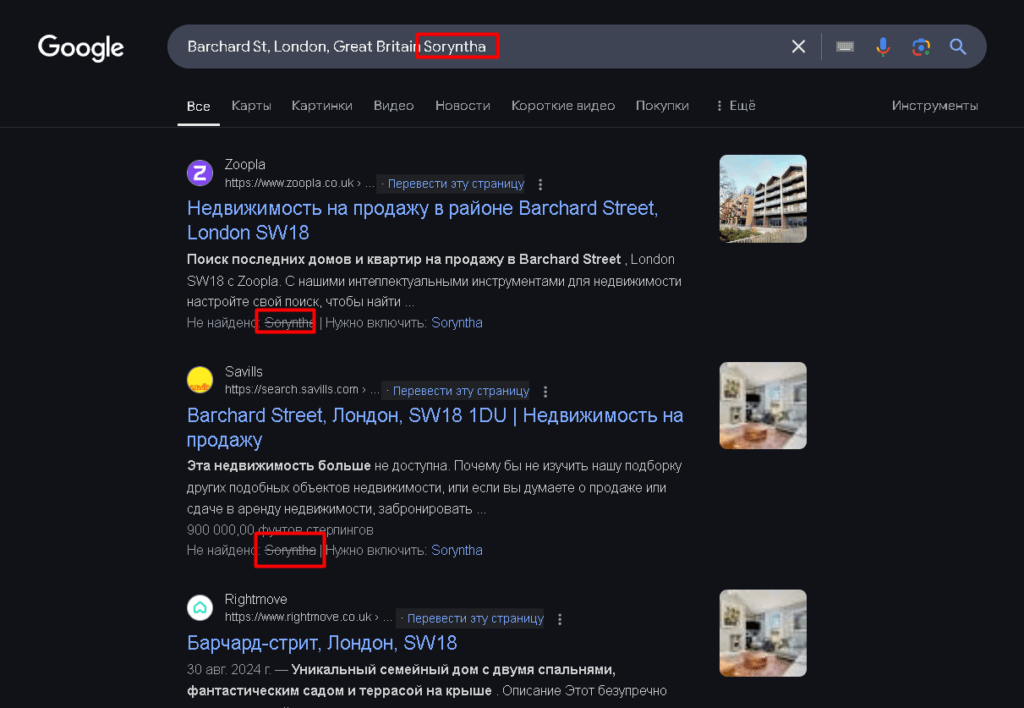The height and width of the screenshot is (708, 1024).
Task: Open options menu for Zoopla result
Action: click(540, 184)
